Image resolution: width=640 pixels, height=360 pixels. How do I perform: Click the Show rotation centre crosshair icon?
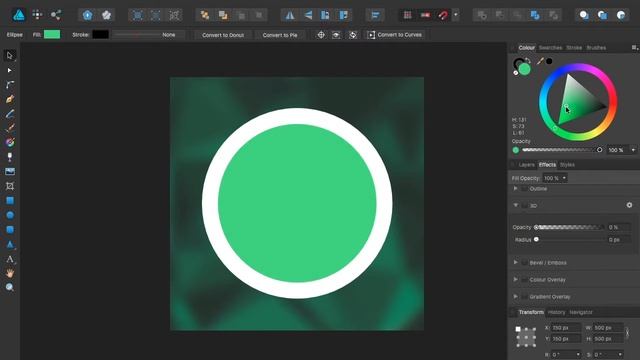[x=321, y=35]
